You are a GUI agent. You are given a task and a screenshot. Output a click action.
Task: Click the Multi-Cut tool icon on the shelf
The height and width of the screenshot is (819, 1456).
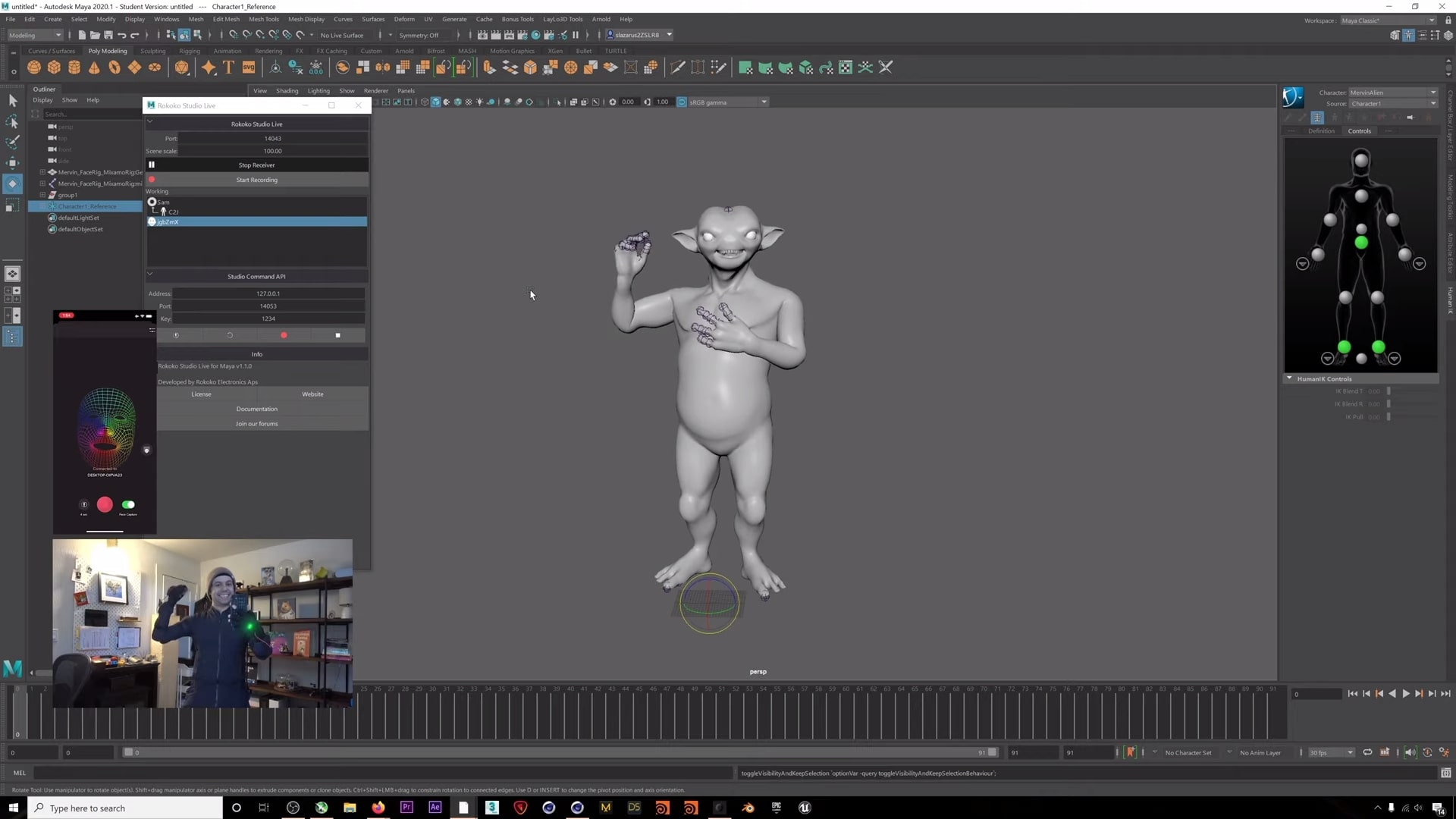(x=677, y=67)
